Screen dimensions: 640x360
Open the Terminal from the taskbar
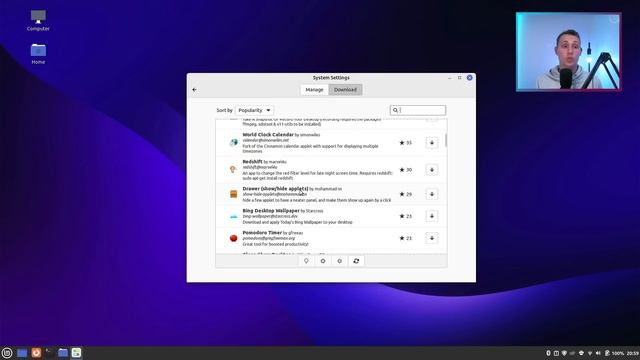[x=49, y=353]
